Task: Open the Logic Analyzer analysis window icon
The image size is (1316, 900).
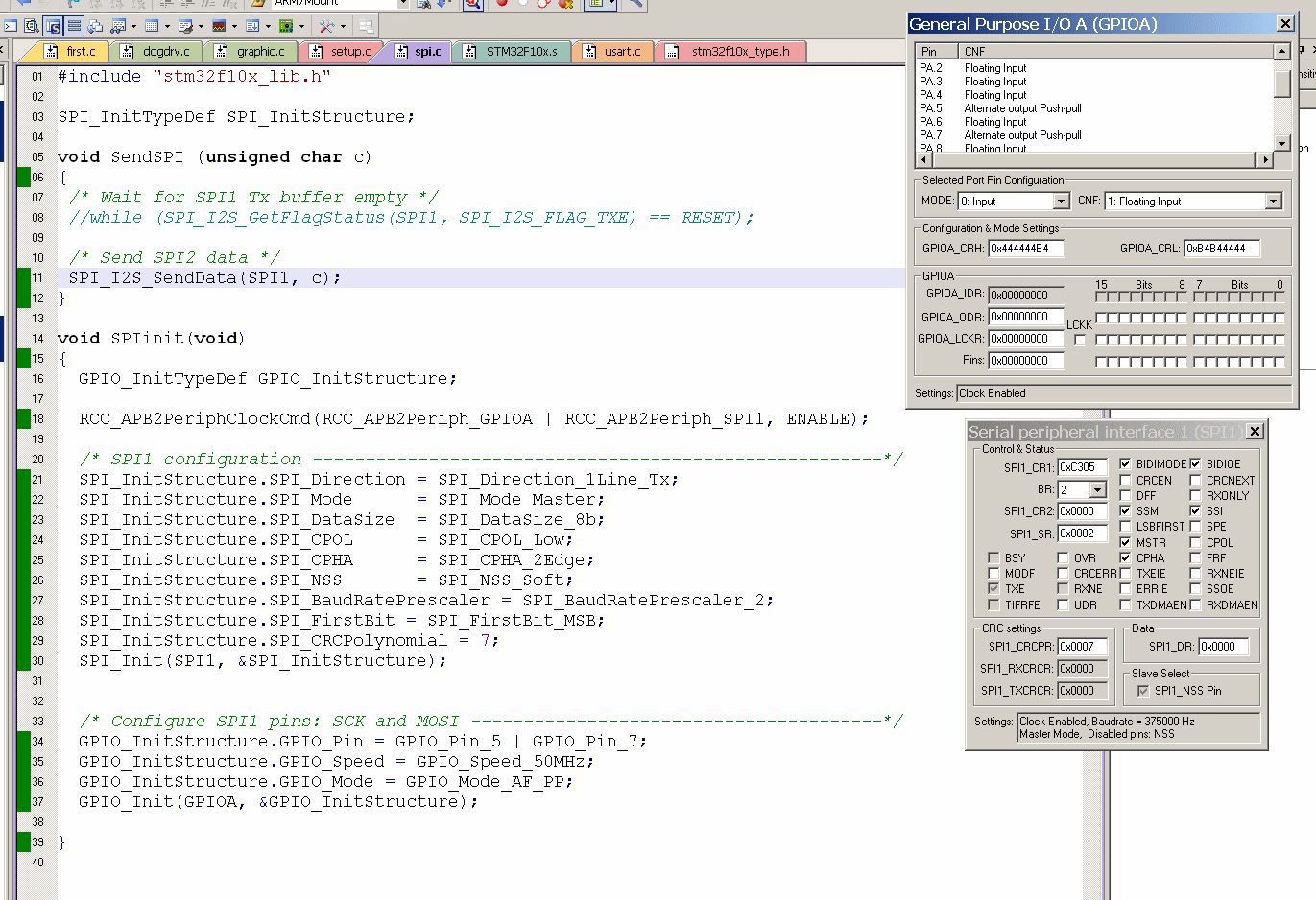Action: pos(219,26)
